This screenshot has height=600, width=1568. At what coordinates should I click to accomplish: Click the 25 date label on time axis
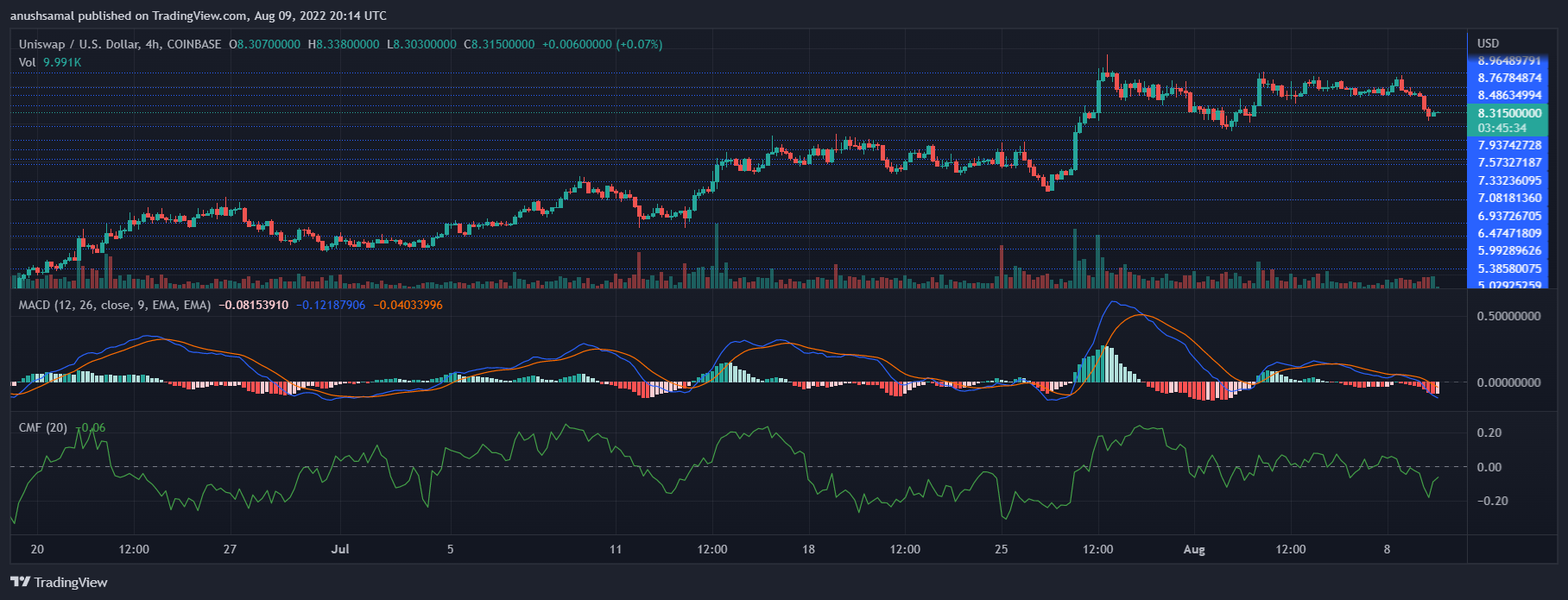pyautogui.click(x=1002, y=549)
